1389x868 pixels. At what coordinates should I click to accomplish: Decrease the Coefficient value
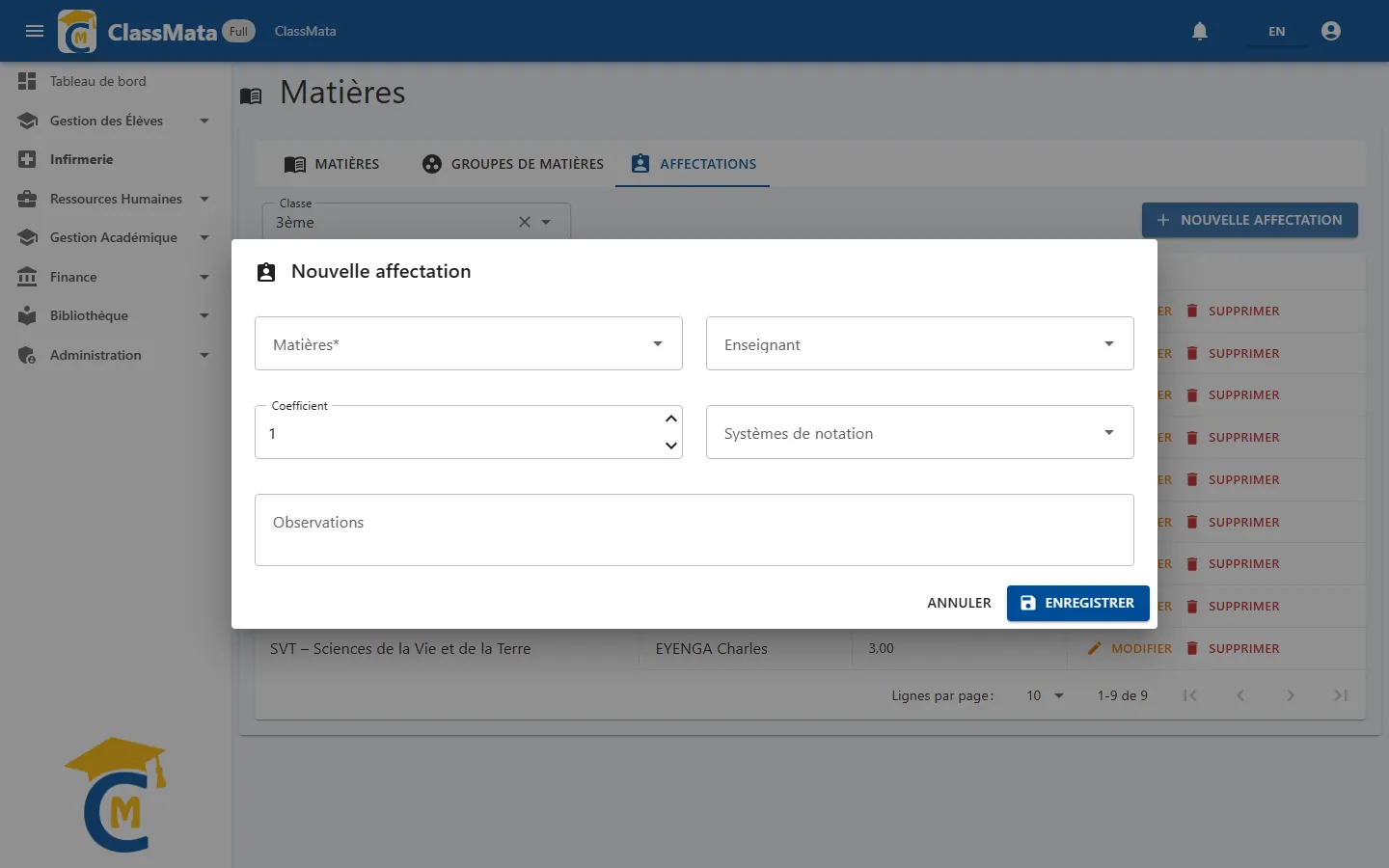coord(671,446)
